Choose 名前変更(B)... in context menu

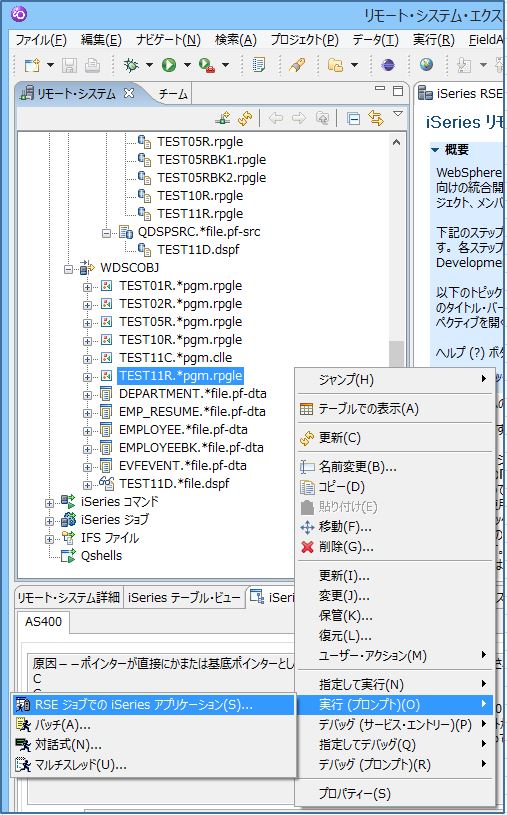point(395,467)
